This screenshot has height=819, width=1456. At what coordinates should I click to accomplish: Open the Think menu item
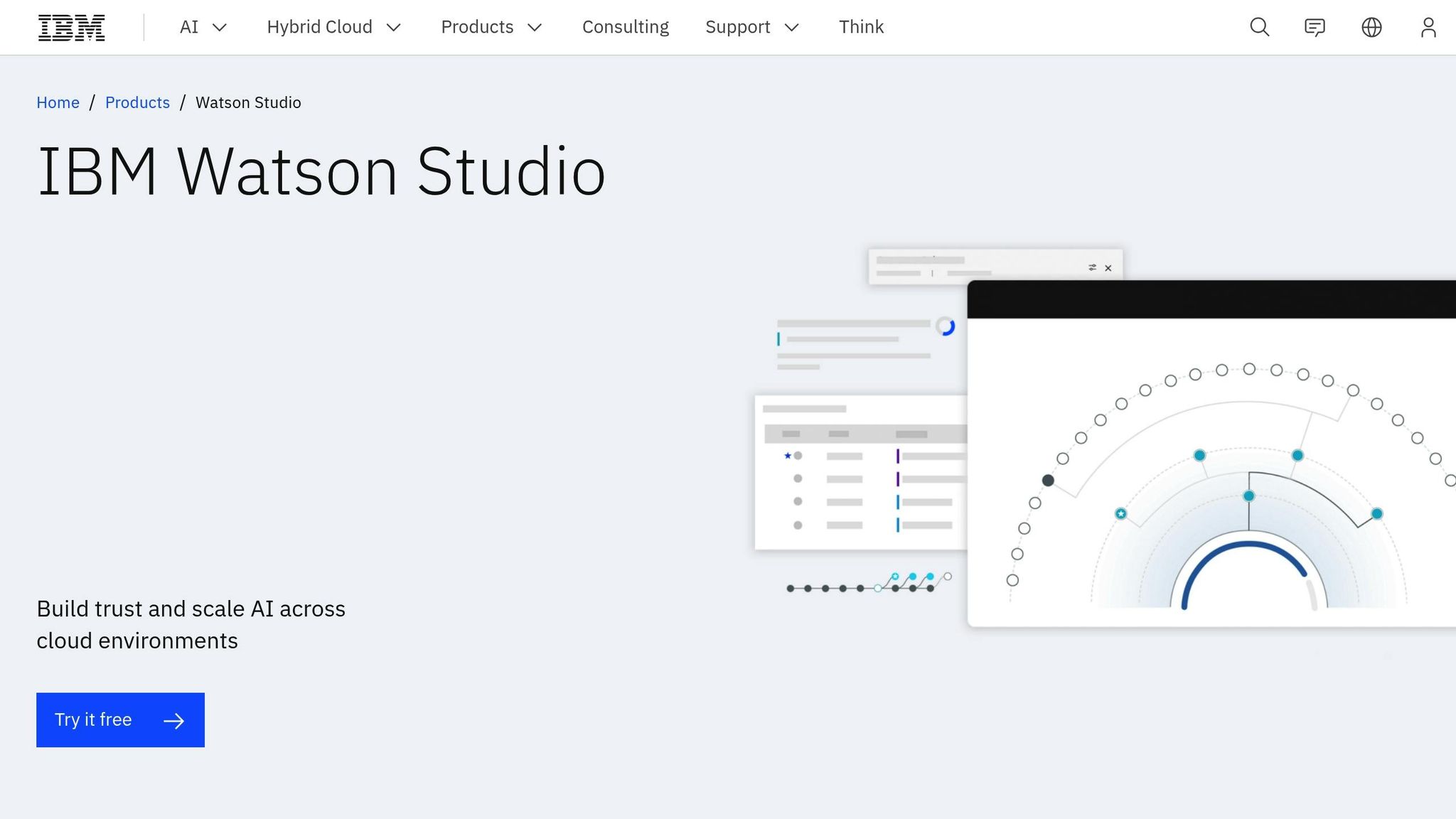tap(861, 27)
